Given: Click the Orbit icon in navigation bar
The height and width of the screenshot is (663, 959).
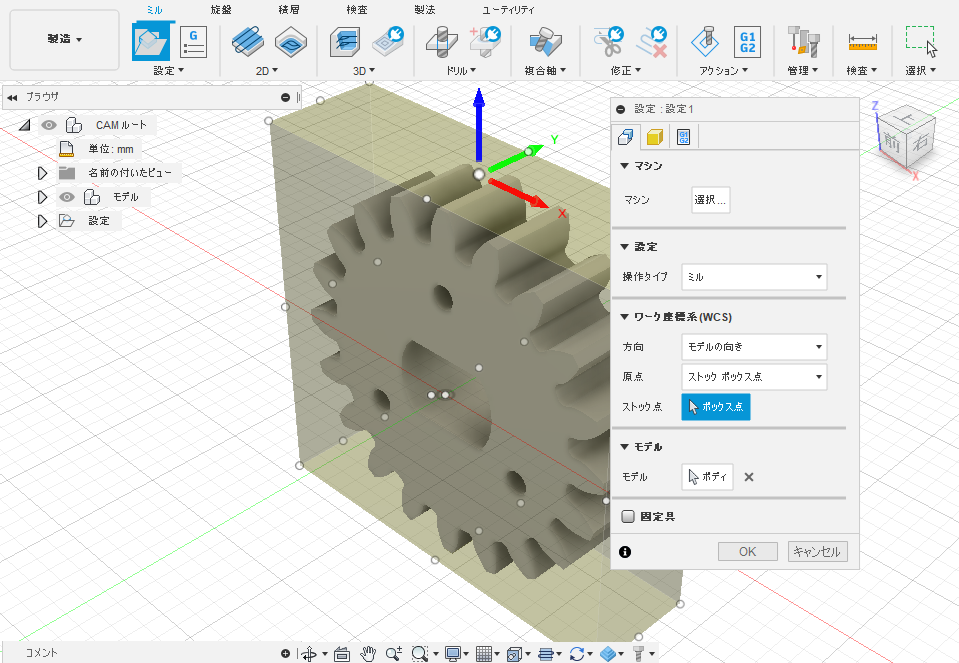Looking at the screenshot, I should click(309, 654).
